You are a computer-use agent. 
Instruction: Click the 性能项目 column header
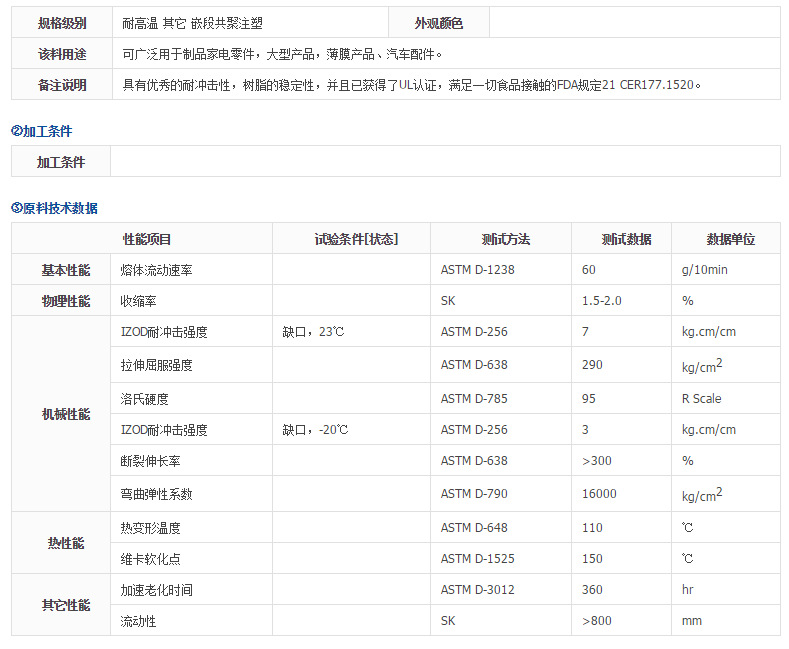coord(142,239)
